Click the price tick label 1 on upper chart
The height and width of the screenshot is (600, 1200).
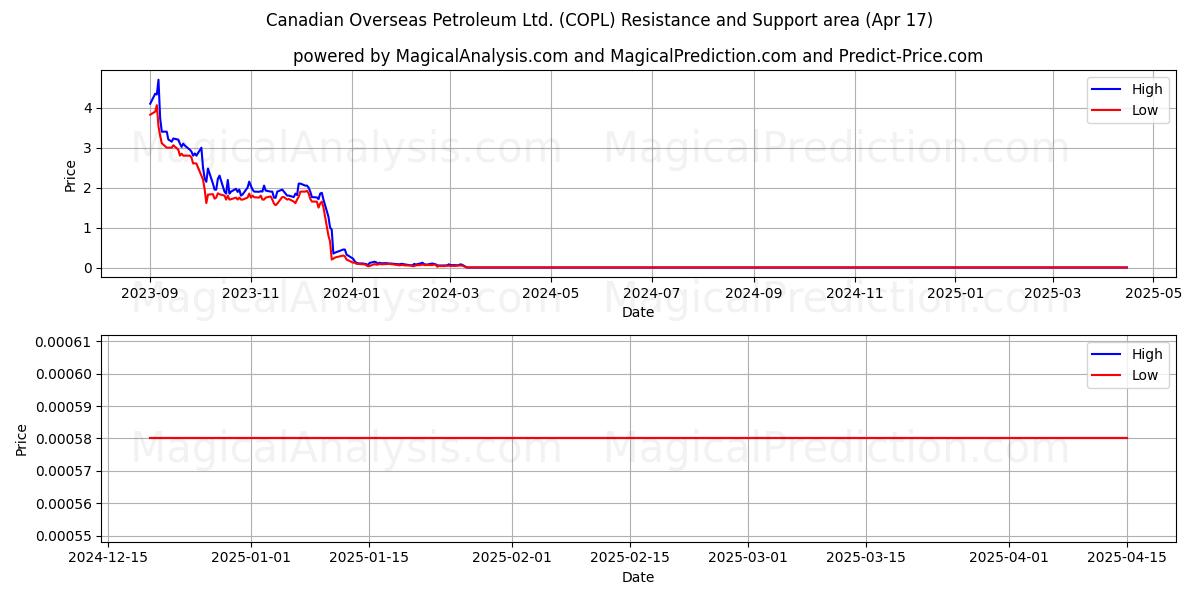(89, 228)
